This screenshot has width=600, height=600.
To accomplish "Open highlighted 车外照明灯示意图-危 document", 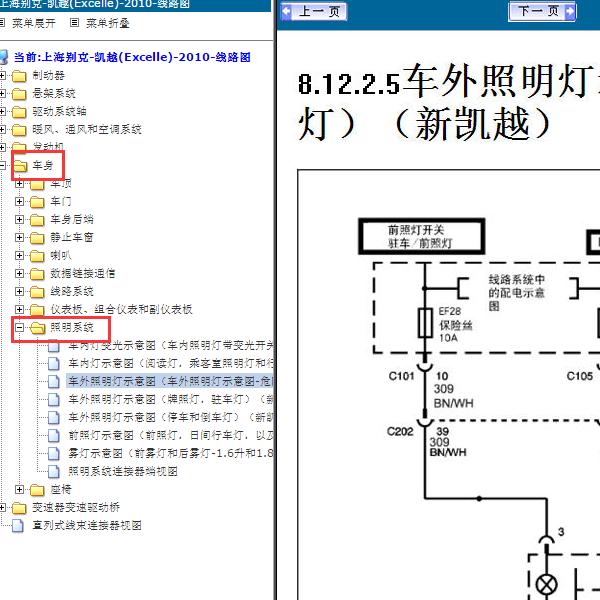I will click(170, 381).
